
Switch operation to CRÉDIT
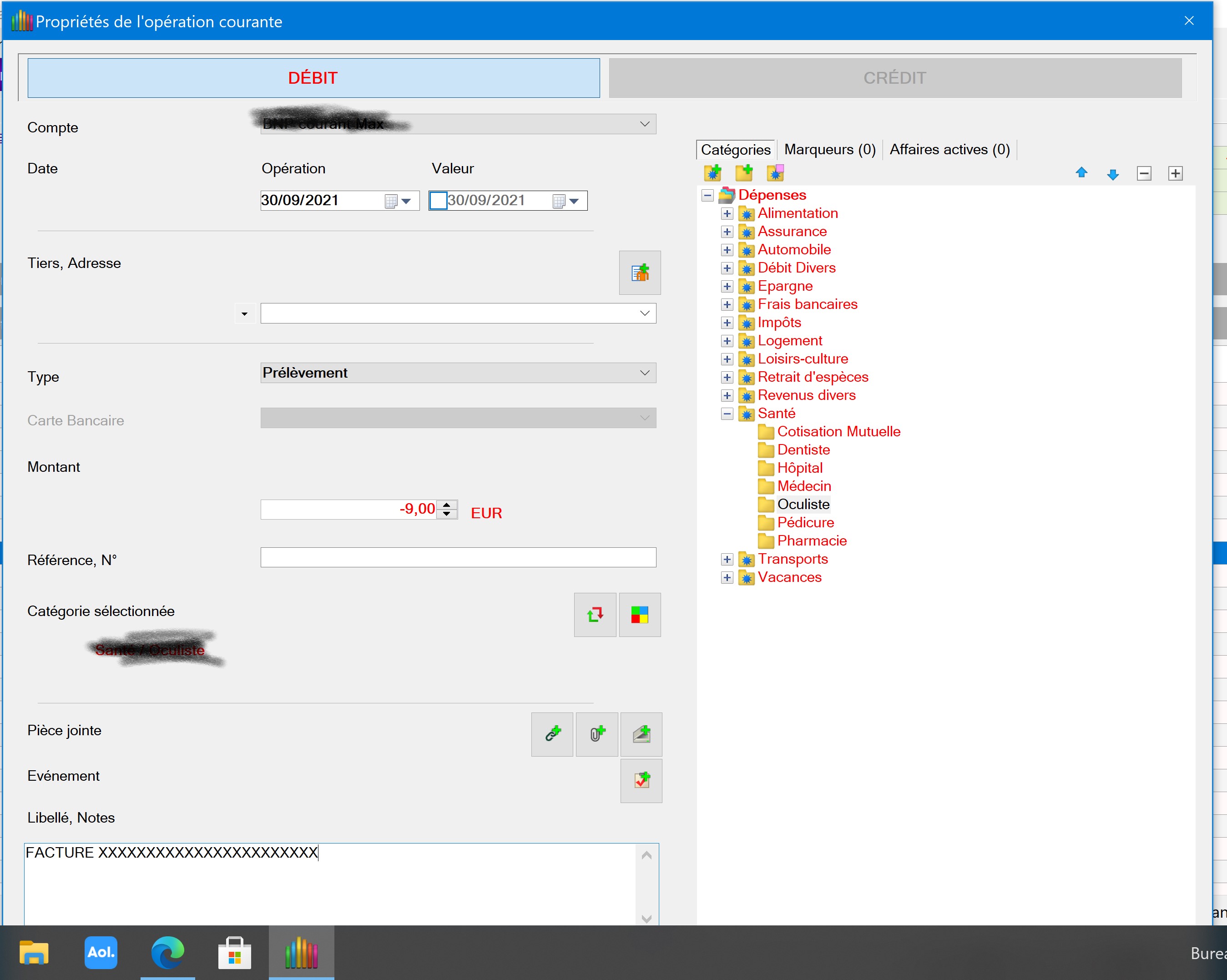(894, 78)
